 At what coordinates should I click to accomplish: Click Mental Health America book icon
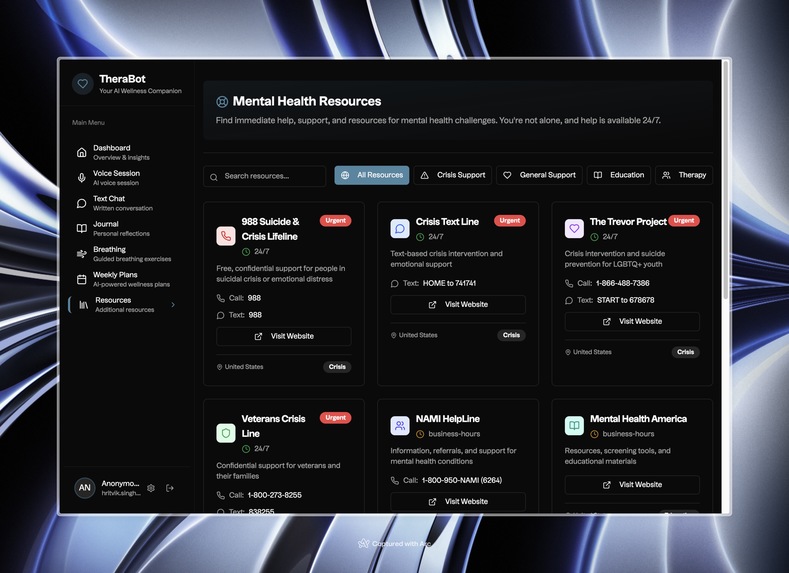pos(574,426)
